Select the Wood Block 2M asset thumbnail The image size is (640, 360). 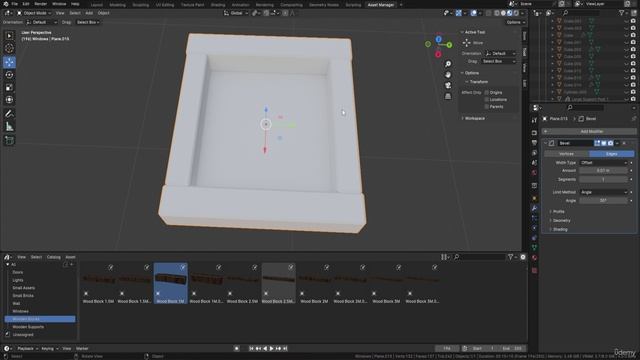(314, 283)
